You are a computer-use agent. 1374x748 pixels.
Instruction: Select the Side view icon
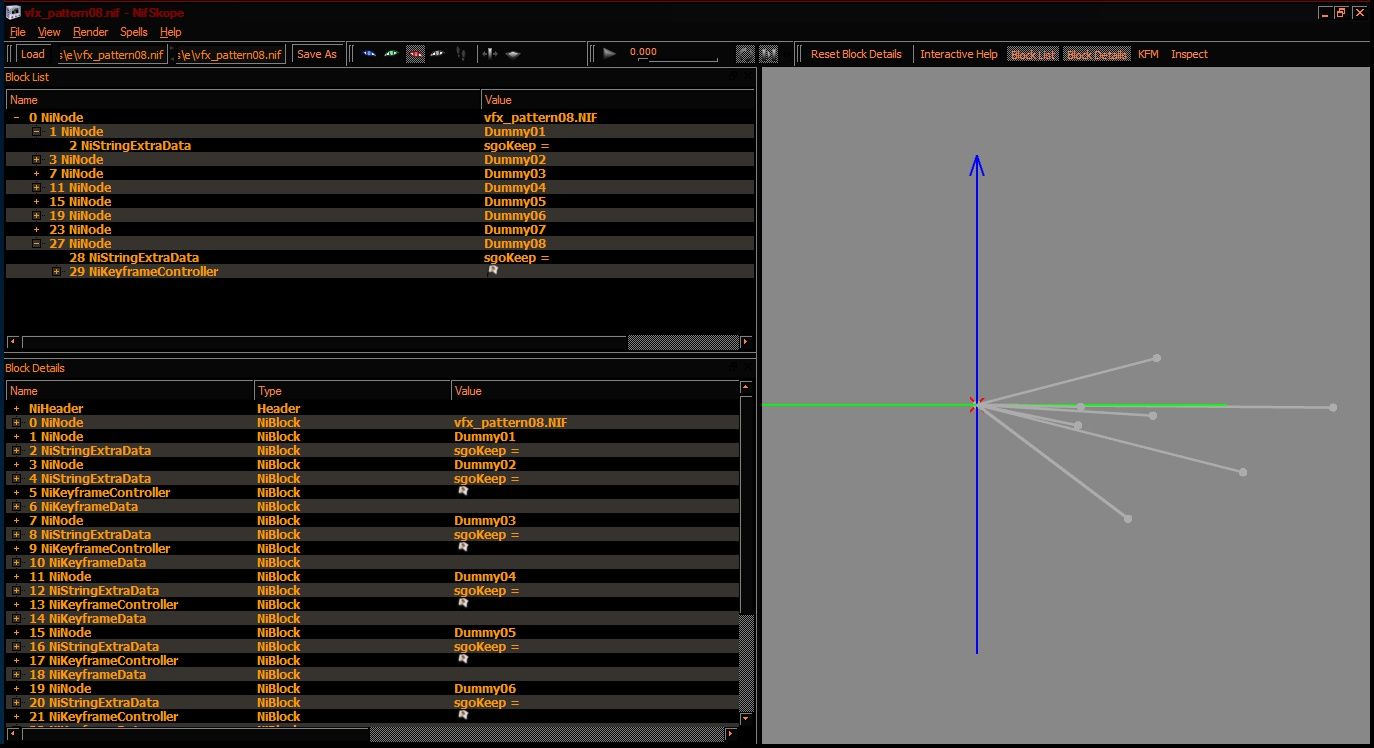click(415, 54)
